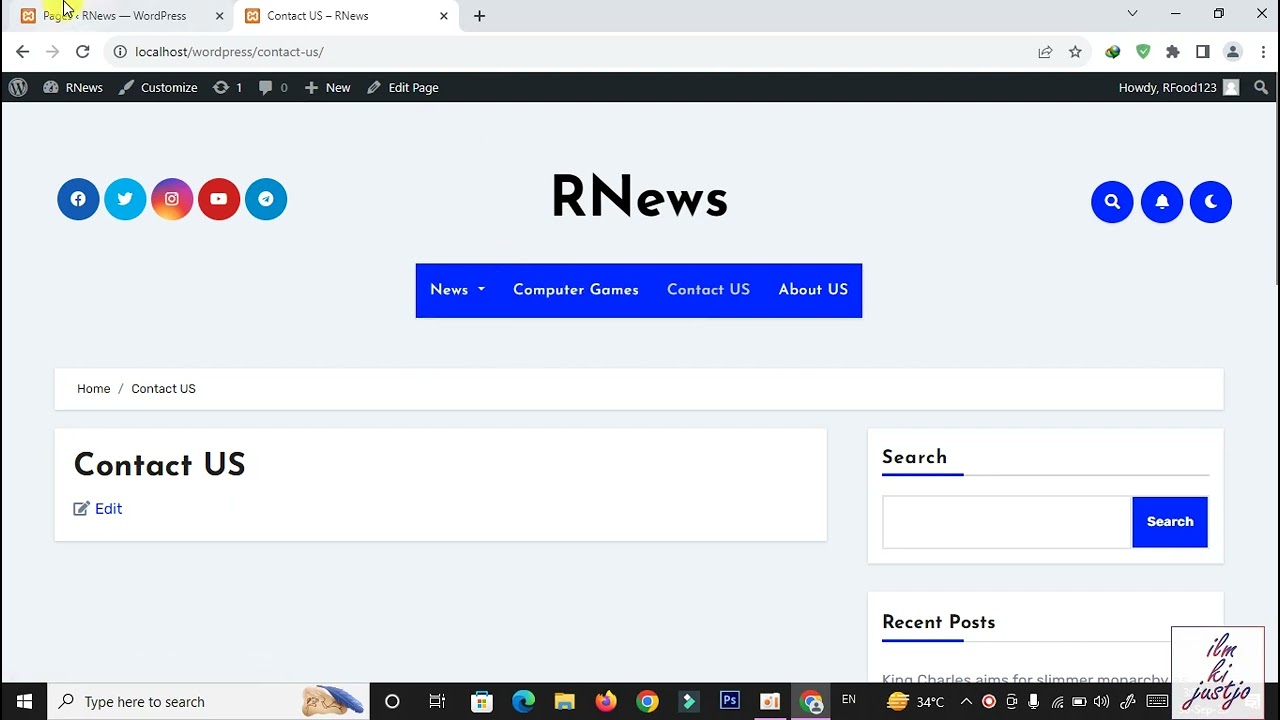
Task: Open Howdy, RFood123 account menu
Action: [1179, 87]
